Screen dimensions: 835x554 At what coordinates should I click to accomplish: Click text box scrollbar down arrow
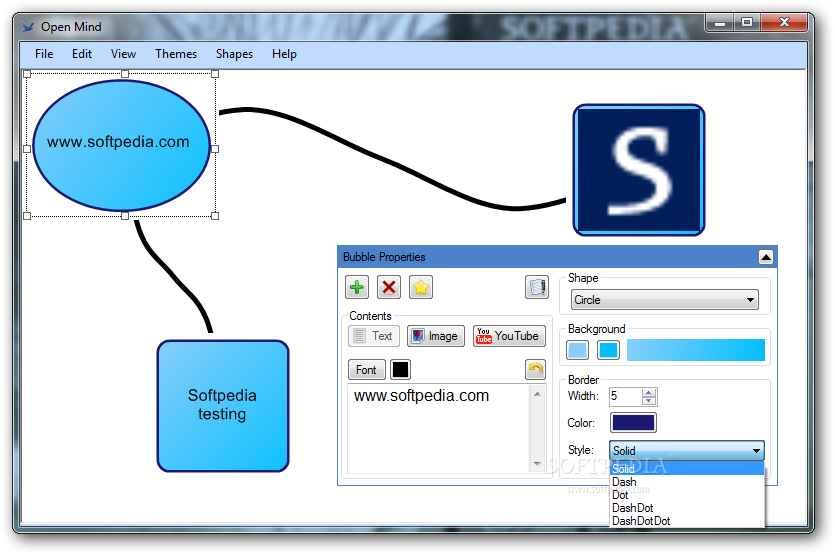(537, 463)
